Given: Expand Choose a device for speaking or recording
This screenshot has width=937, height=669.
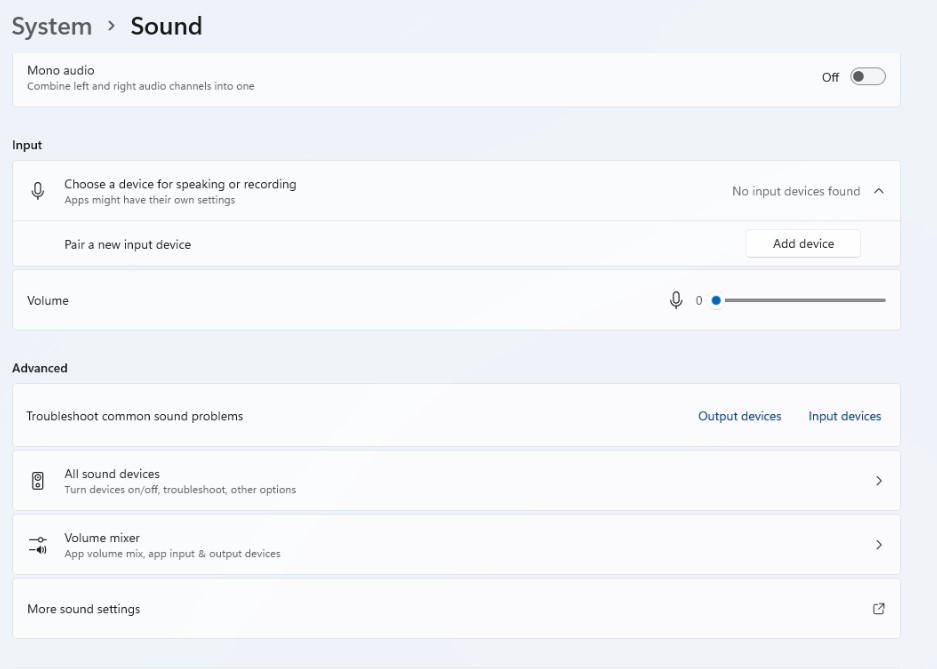Looking at the screenshot, I should (x=879, y=191).
